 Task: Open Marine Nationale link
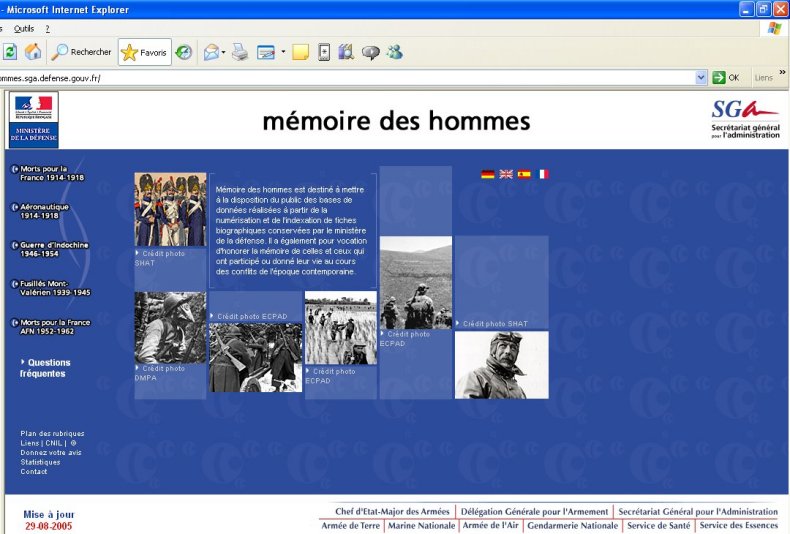[422, 525]
